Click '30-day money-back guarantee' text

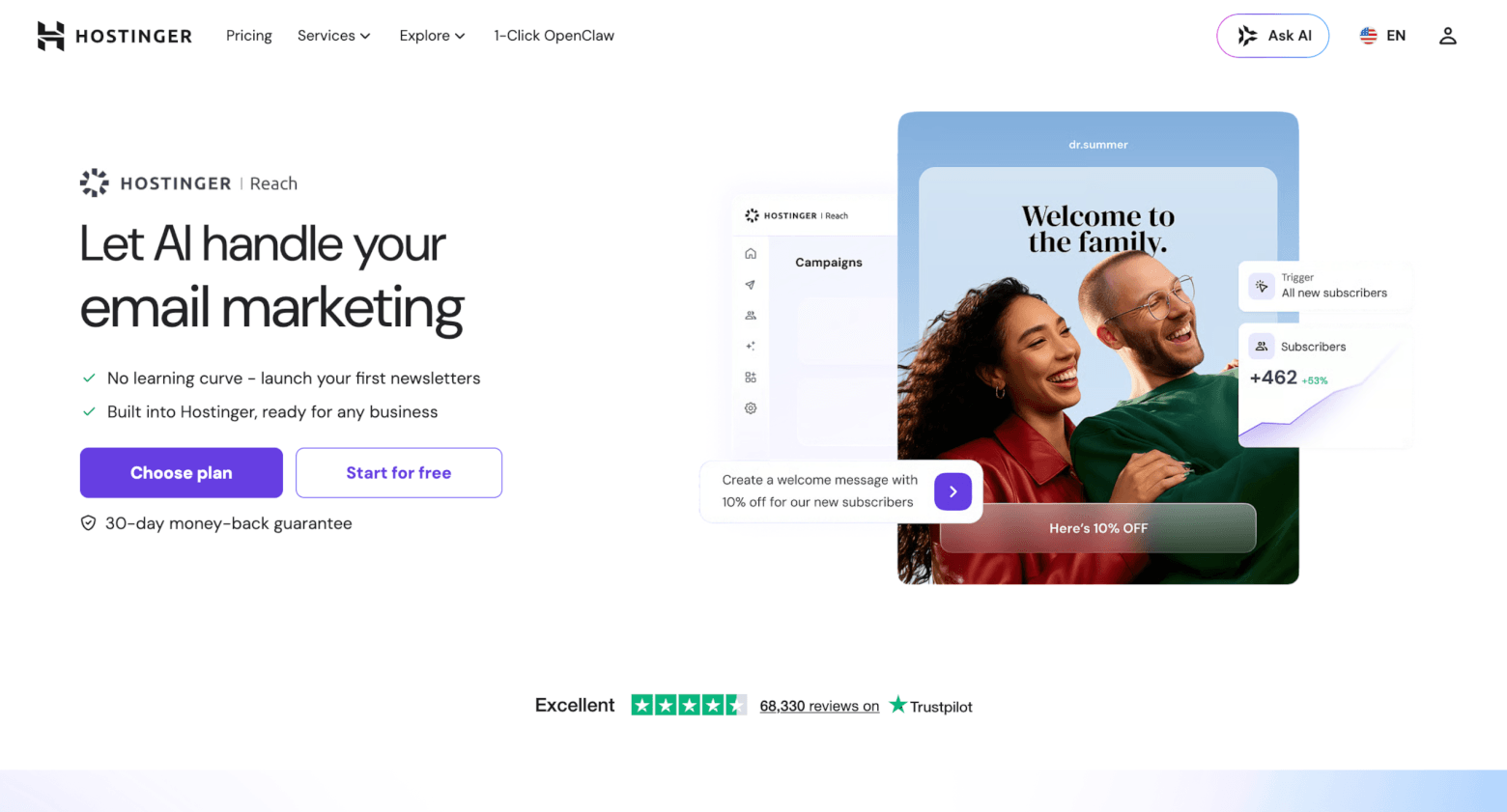point(229,523)
